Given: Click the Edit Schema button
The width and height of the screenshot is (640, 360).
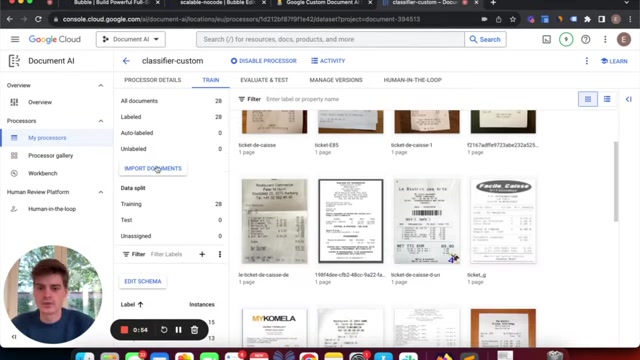Looking at the screenshot, I should point(143,281).
